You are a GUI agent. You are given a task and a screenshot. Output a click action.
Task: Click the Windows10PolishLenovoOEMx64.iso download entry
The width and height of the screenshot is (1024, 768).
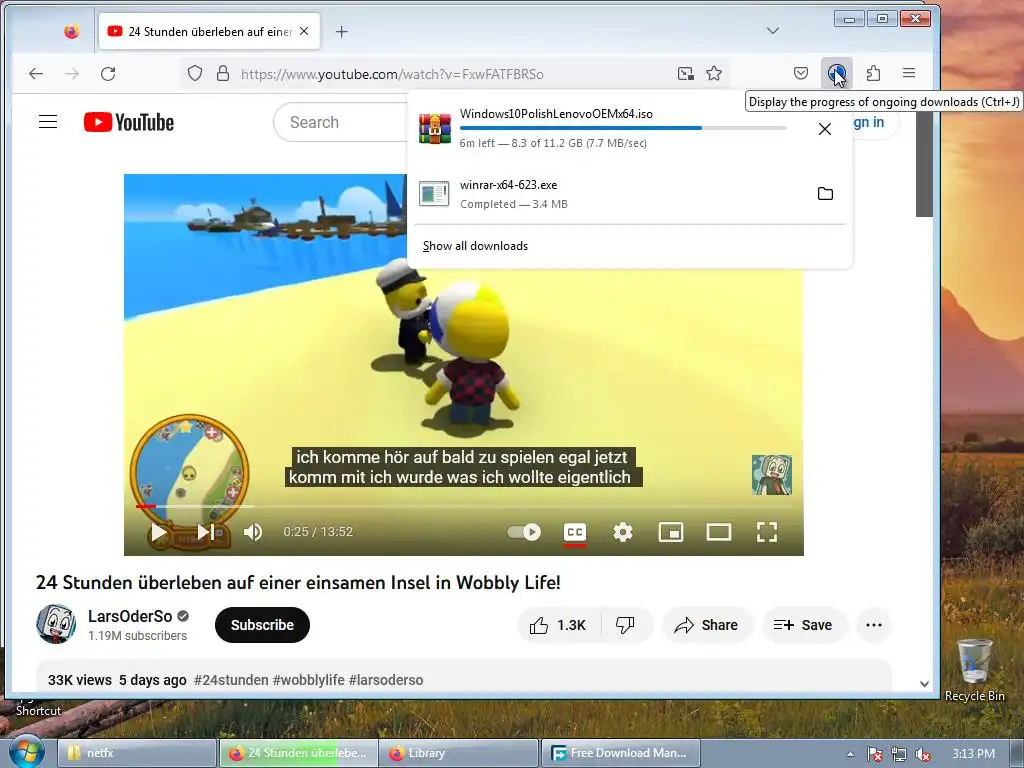pyautogui.click(x=607, y=128)
